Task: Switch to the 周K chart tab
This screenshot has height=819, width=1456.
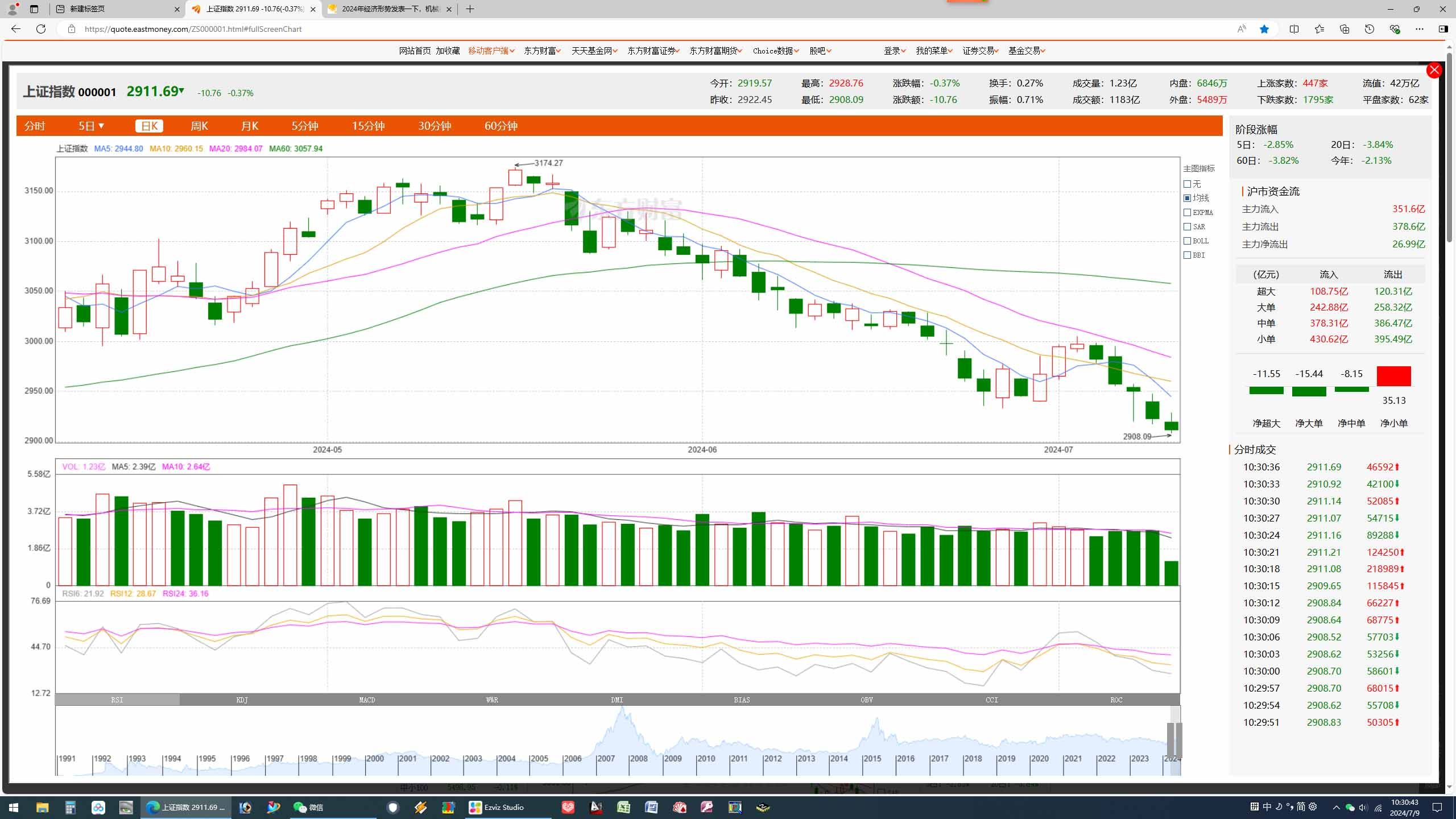Action: 199,126
